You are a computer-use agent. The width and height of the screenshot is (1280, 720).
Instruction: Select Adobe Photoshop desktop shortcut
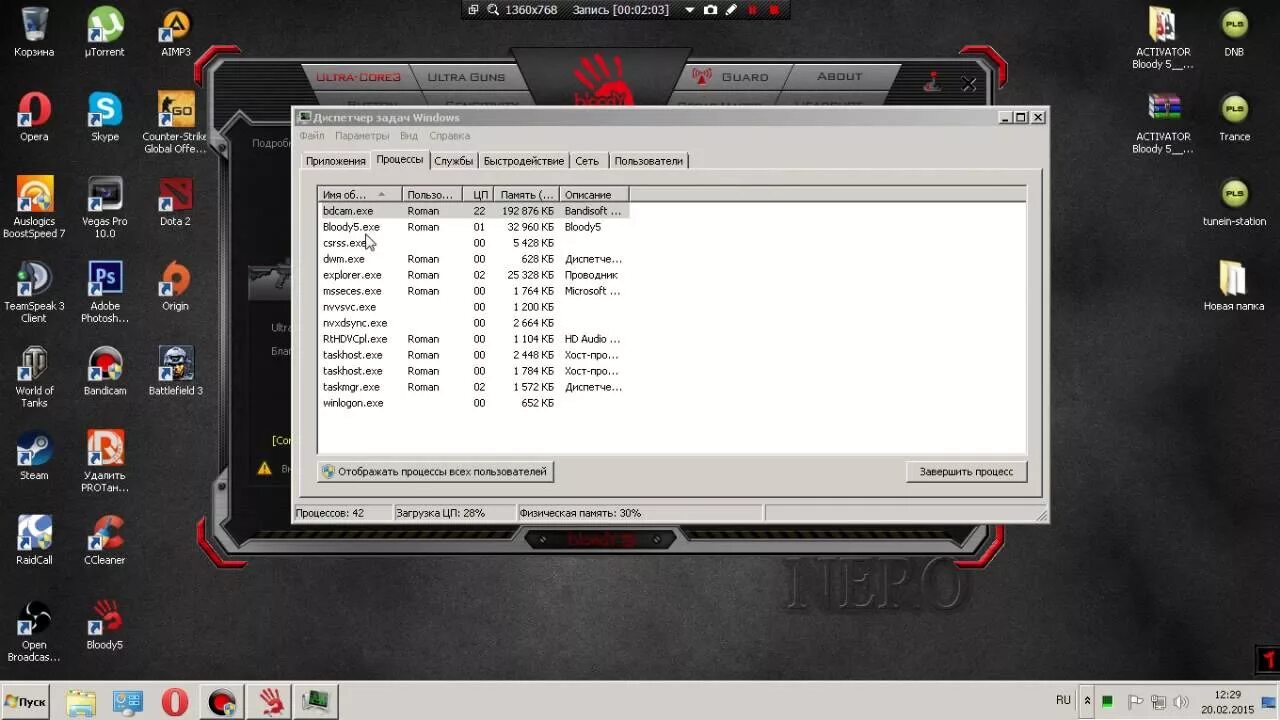(x=105, y=292)
